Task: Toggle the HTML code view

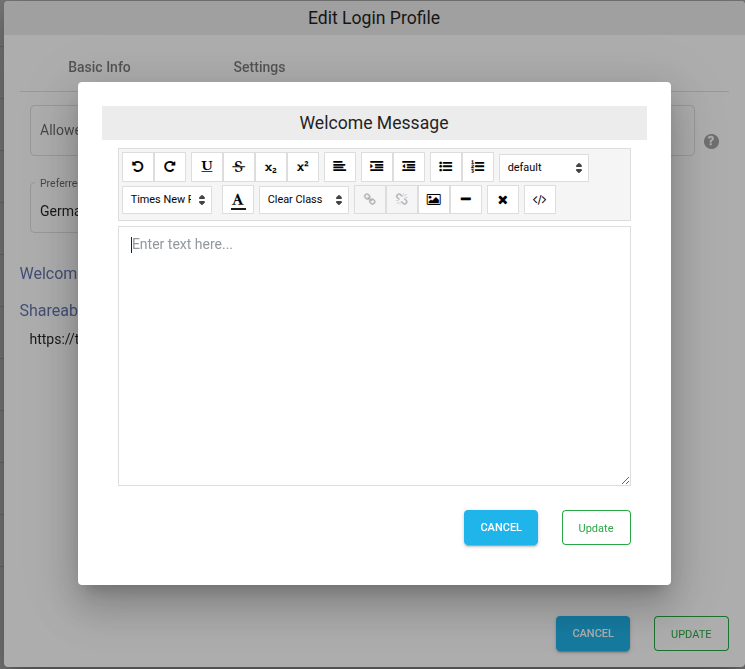Action: [x=540, y=199]
